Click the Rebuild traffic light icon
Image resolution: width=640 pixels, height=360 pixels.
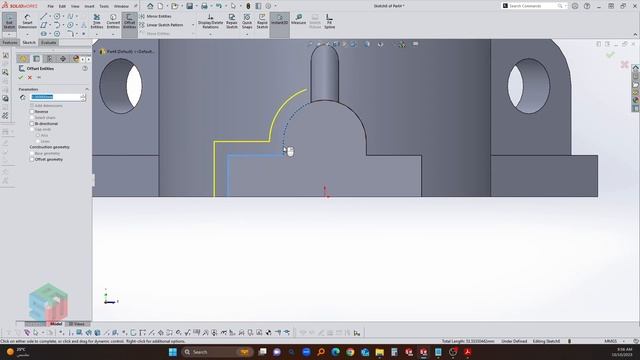(248, 6)
